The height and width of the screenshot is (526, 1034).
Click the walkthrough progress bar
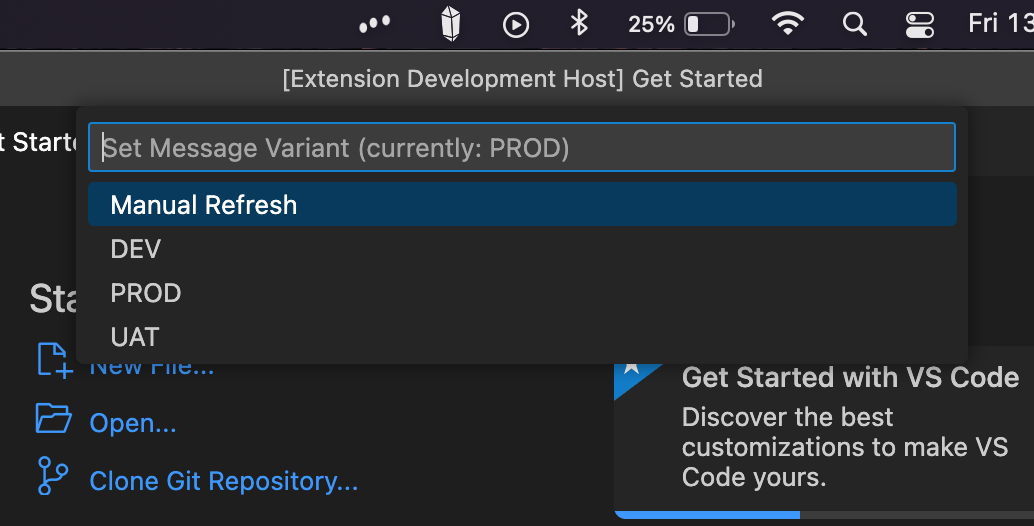coord(824,514)
